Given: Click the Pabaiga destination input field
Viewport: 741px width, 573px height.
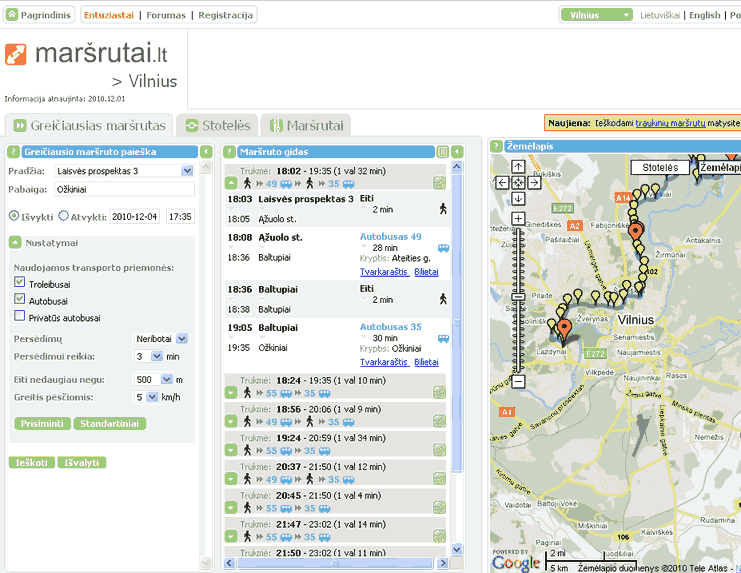Looking at the screenshot, I should pos(124,189).
